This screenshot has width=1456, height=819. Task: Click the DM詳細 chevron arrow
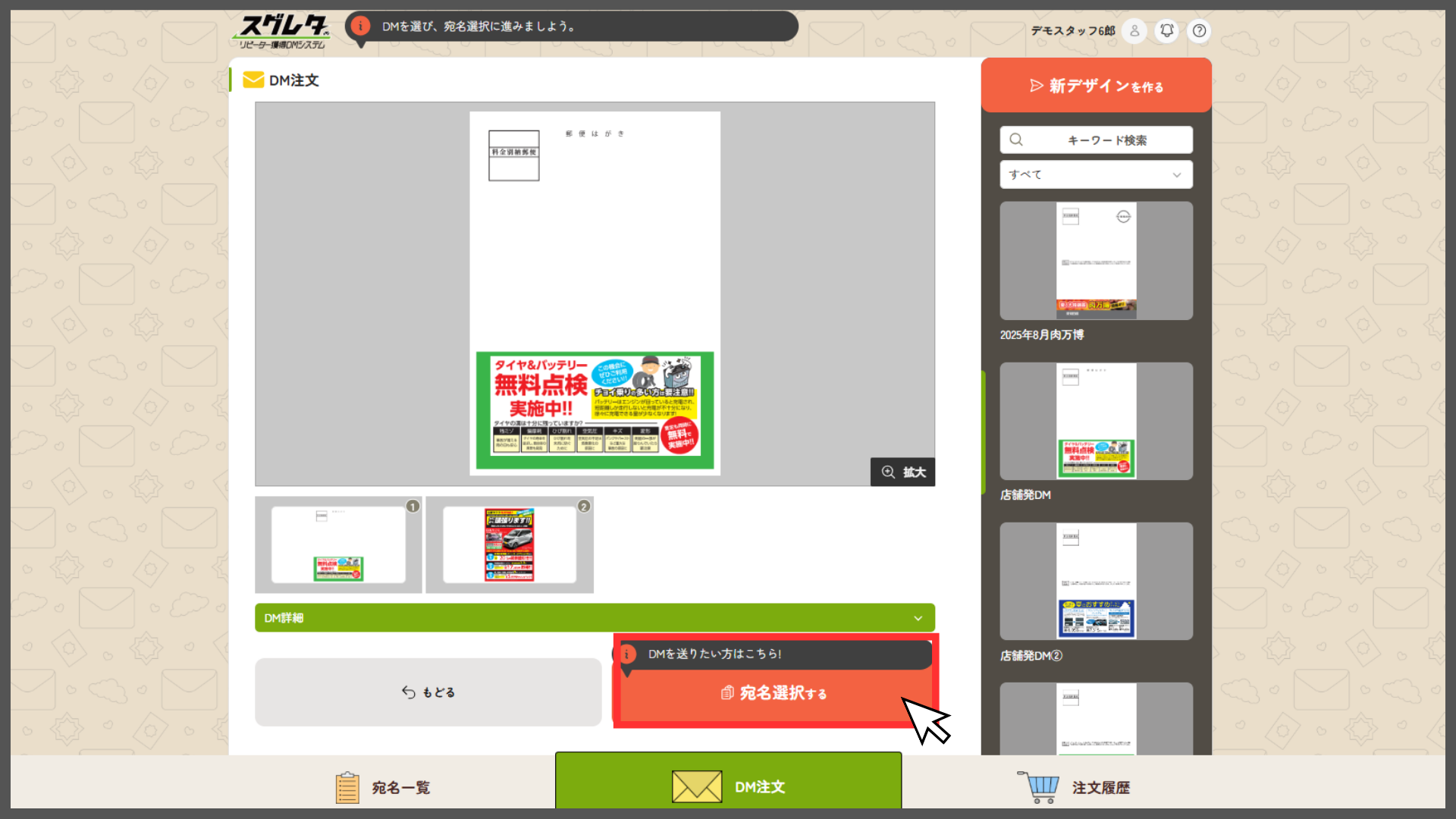point(918,618)
